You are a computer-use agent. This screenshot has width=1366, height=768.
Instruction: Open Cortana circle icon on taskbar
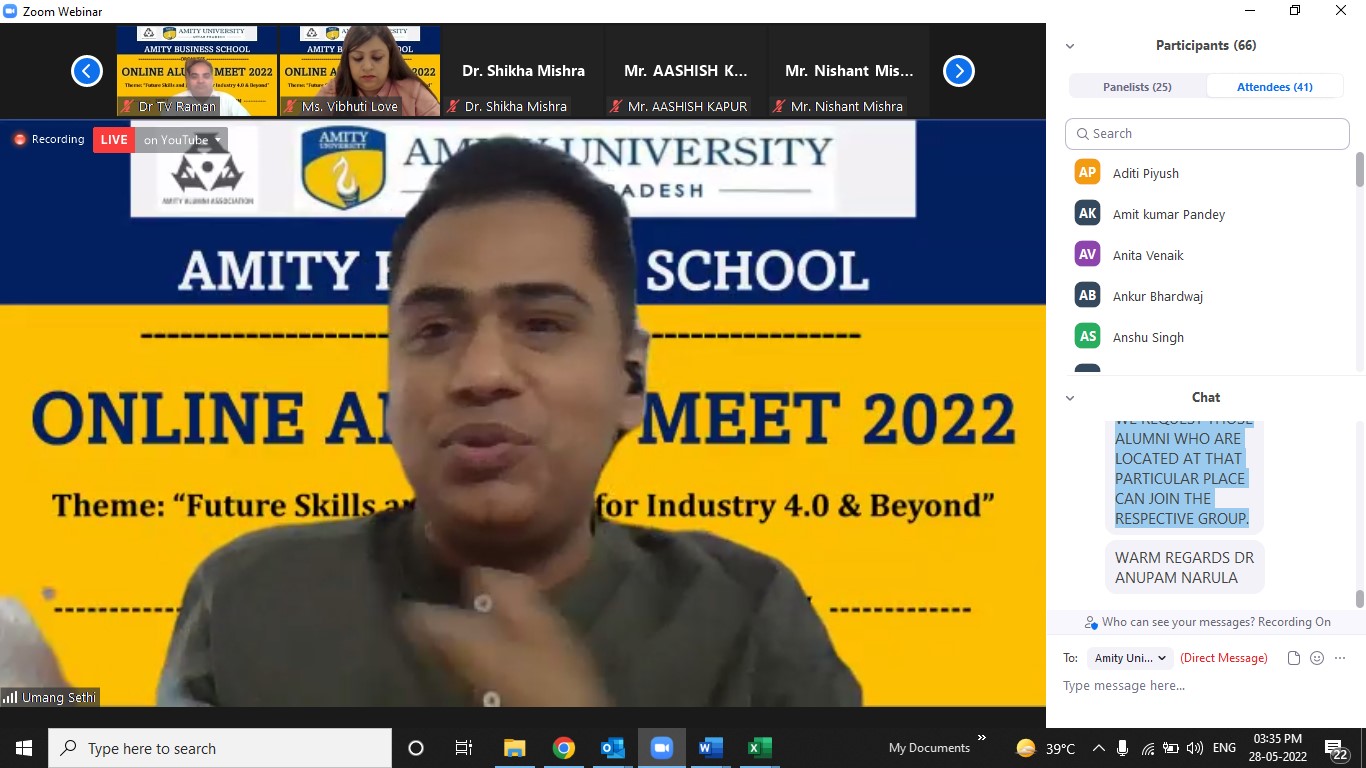pos(416,748)
